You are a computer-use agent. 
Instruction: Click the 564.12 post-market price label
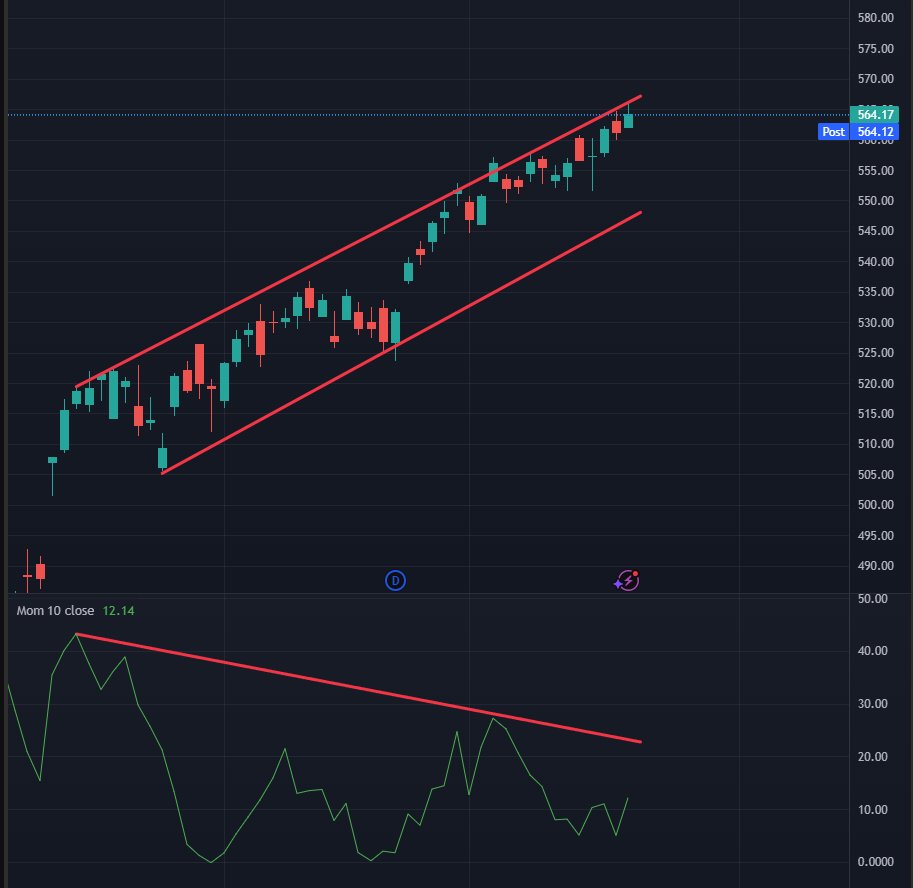875,132
